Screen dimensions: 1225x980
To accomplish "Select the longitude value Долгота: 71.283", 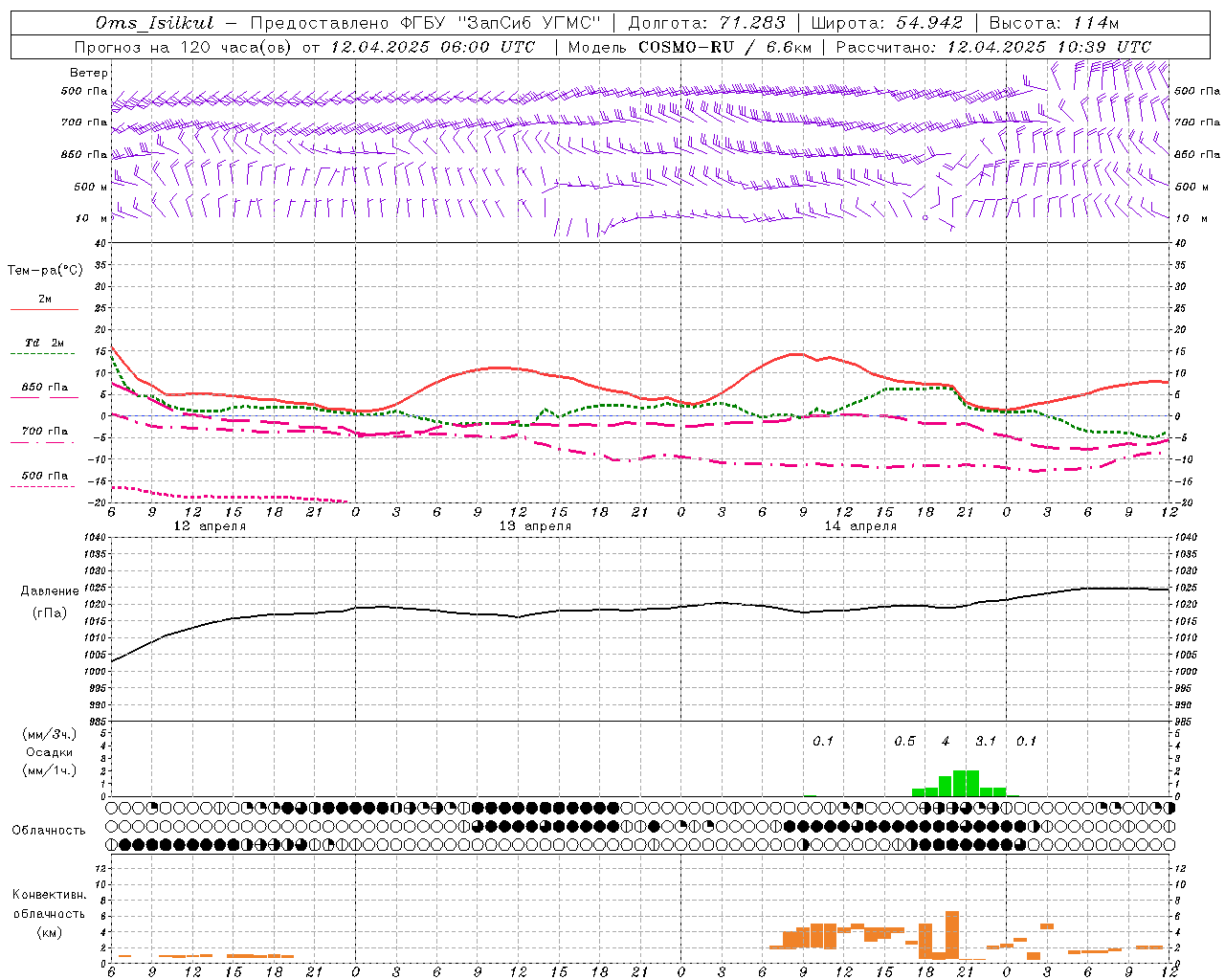I will [x=706, y=23].
